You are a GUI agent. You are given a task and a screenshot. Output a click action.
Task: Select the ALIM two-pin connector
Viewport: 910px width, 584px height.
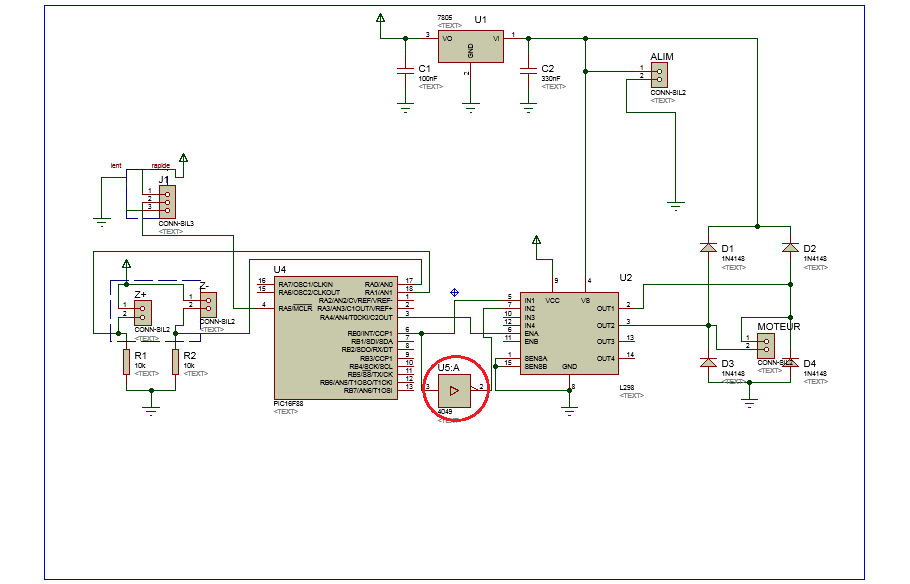click(659, 75)
